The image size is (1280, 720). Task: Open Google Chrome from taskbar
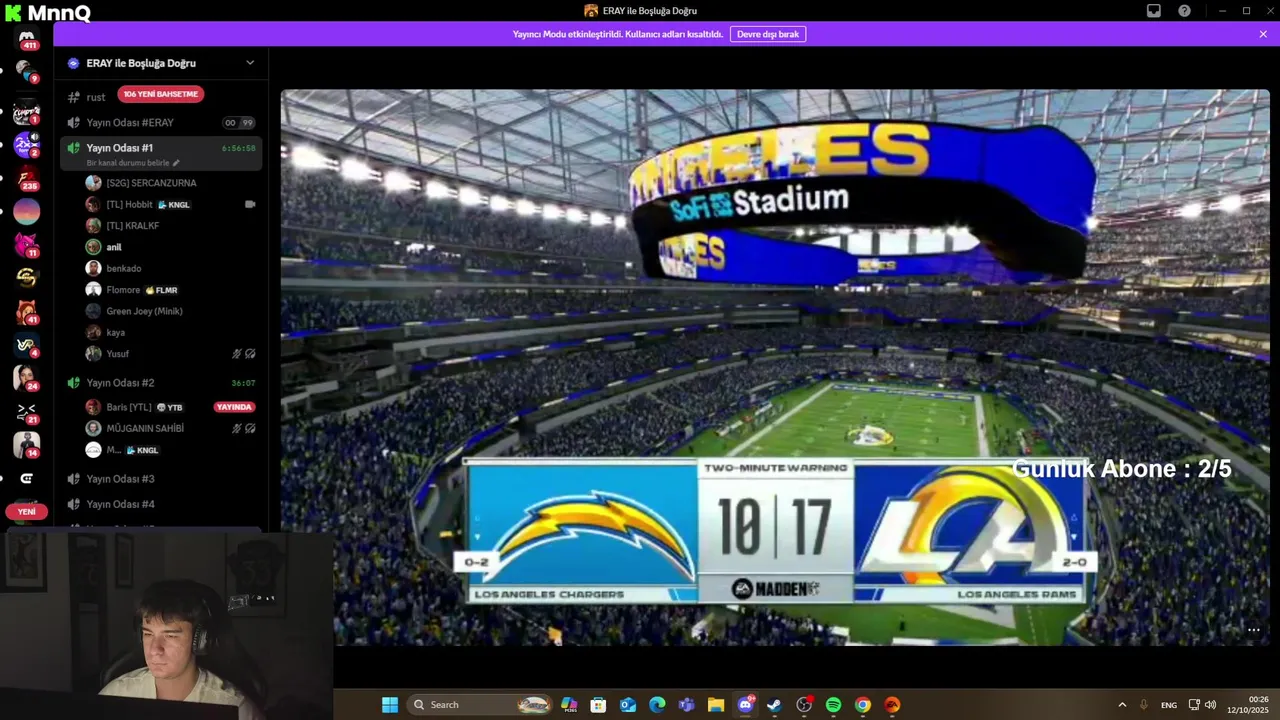pyautogui.click(x=862, y=705)
